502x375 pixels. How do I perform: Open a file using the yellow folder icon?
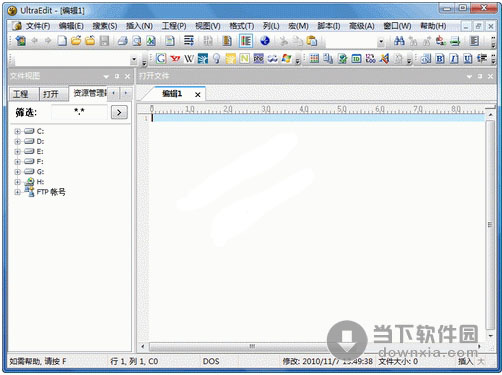click(x=76, y=41)
